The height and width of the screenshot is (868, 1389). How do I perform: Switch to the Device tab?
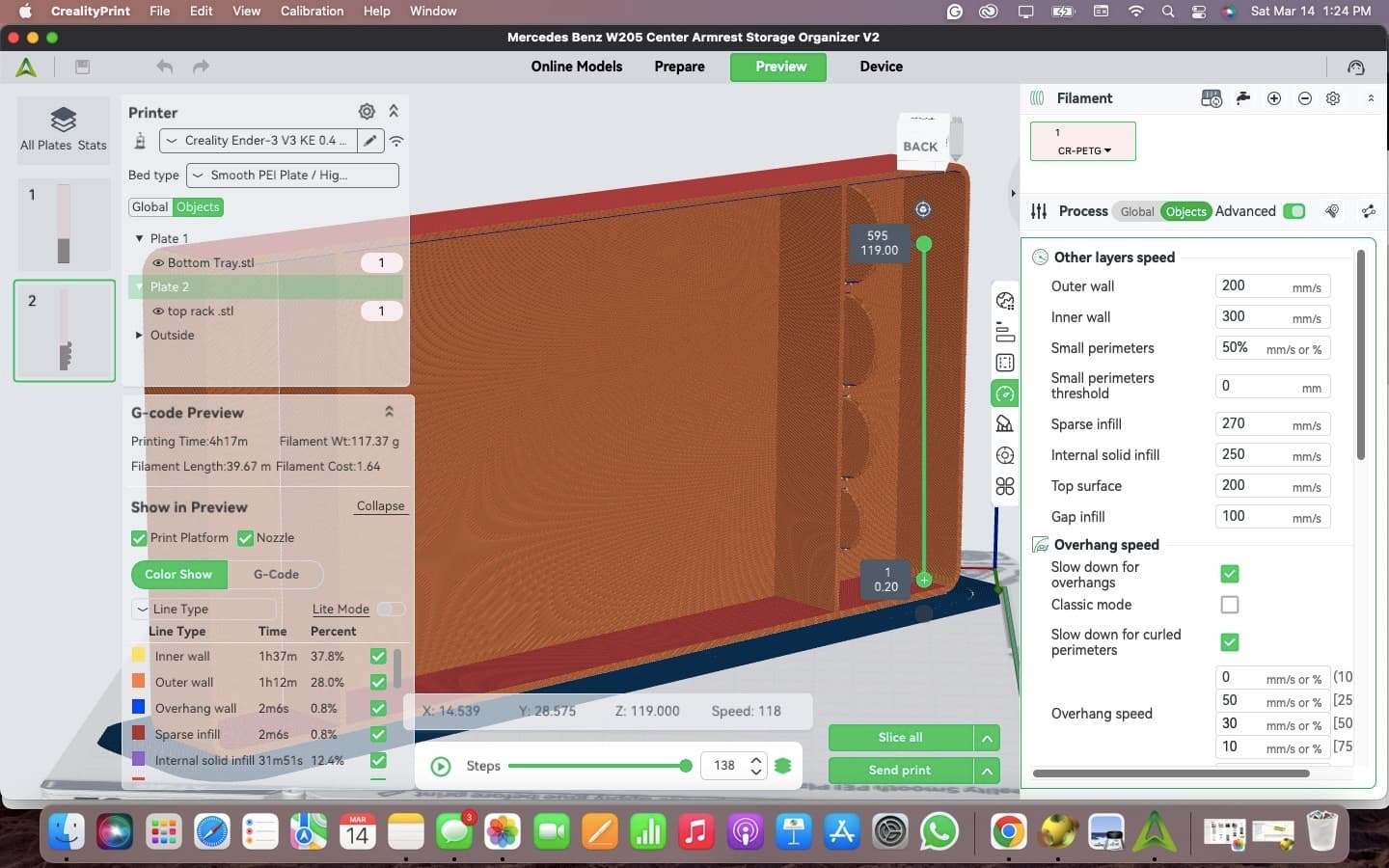(x=882, y=67)
